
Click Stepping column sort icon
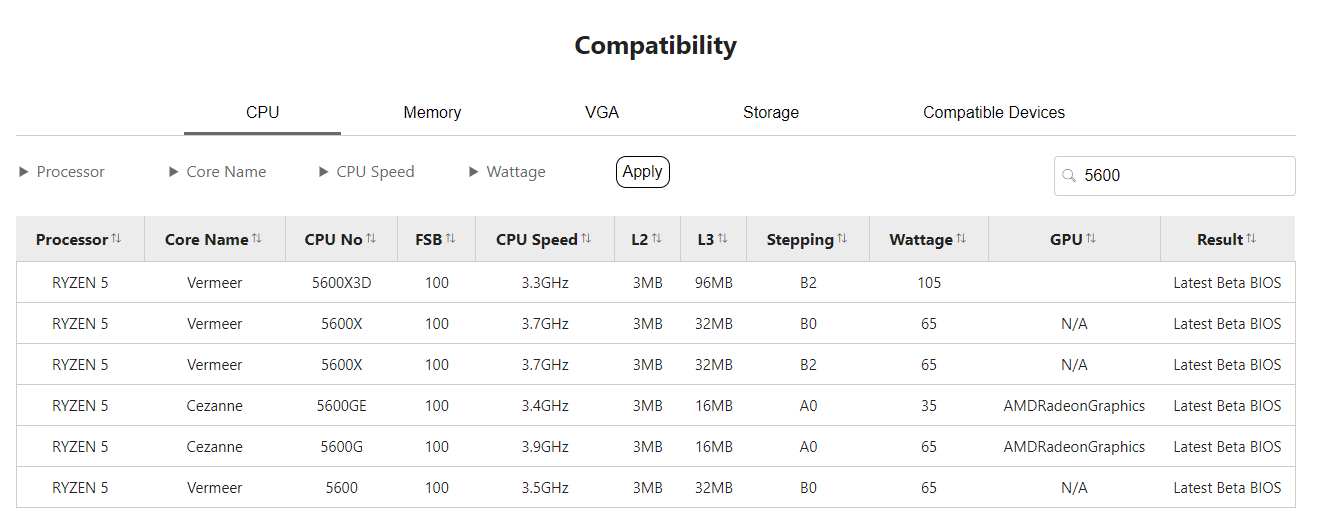pyautogui.click(x=842, y=239)
